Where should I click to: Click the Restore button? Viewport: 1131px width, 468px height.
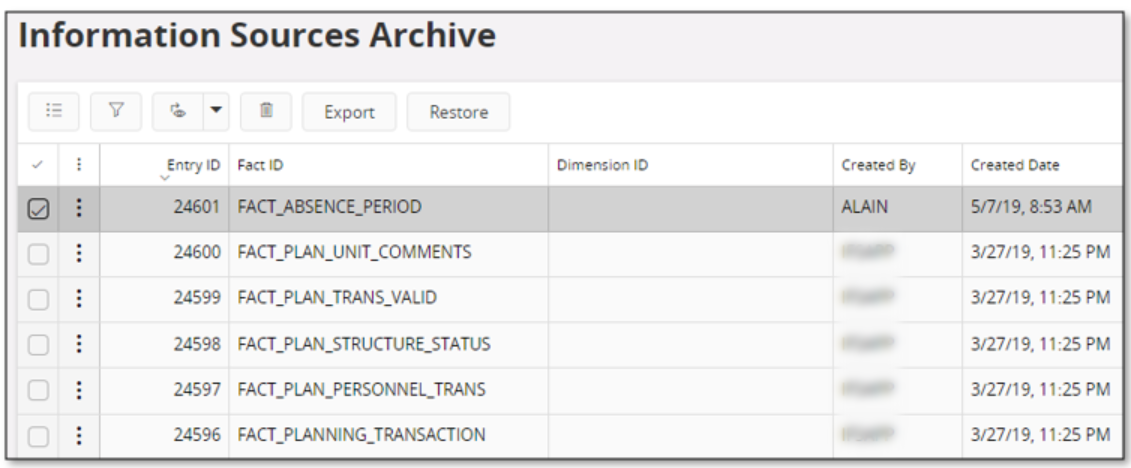tap(459, 112)
